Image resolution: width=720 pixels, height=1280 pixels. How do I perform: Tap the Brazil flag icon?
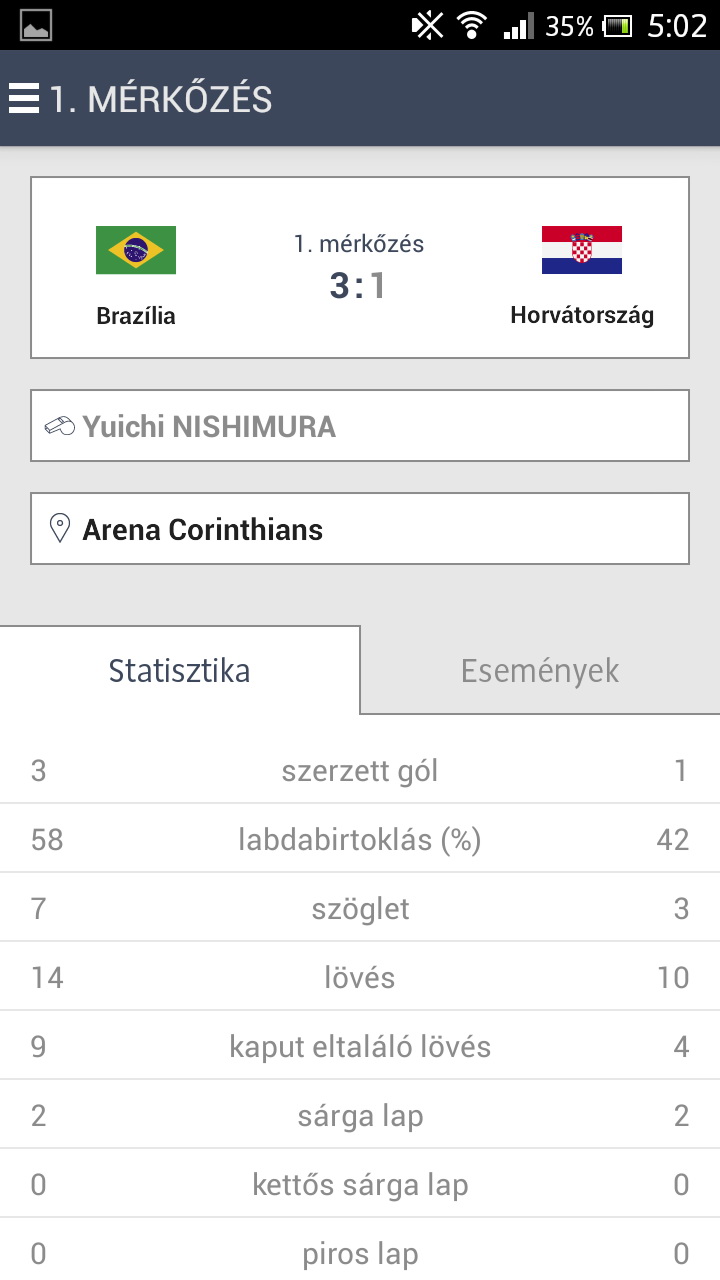136,250
